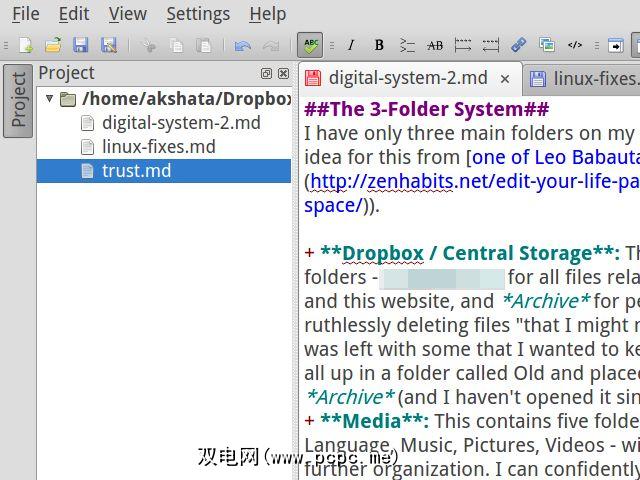Toggle the ABC spell check button
This screenshot has height=480, width=640.
[x=310, y=45]
